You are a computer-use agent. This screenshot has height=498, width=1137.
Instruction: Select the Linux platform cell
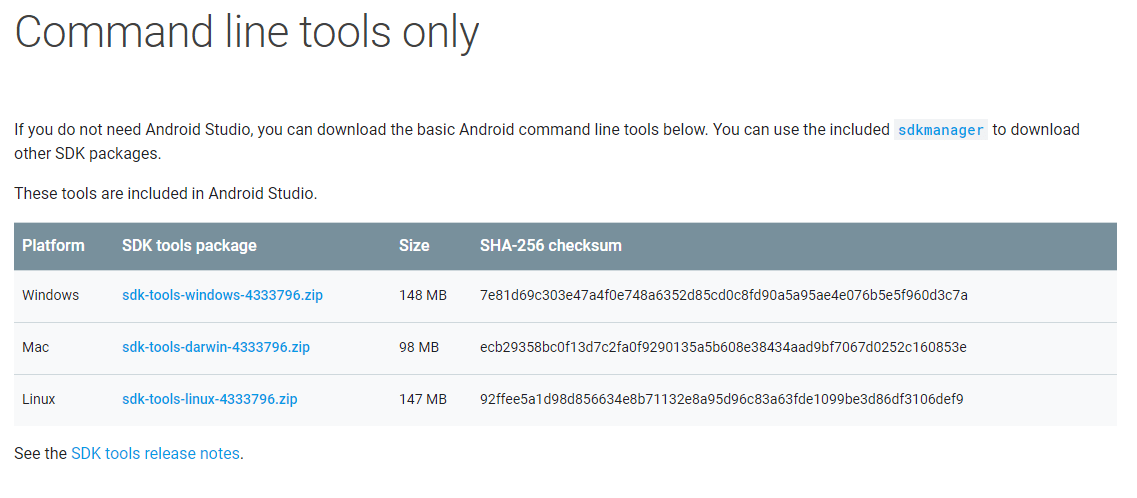pos(39,400)
